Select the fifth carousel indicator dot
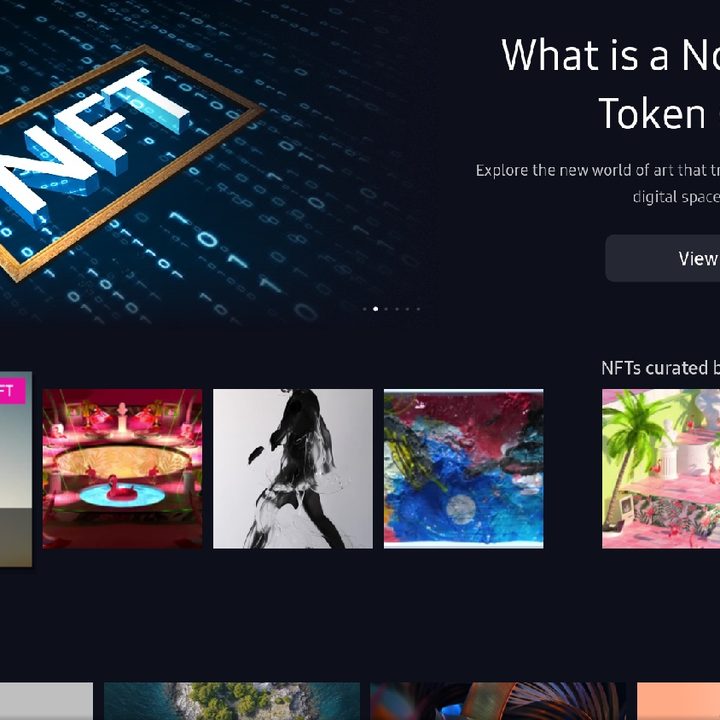 [x=408, y=309]
